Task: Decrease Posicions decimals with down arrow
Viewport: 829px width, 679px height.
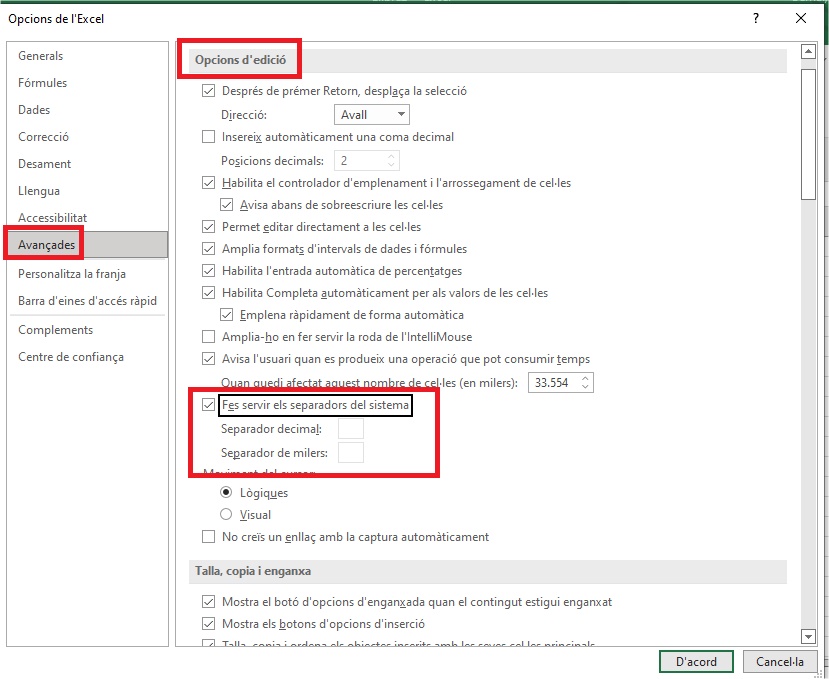Action: click(x=391, y=164)
